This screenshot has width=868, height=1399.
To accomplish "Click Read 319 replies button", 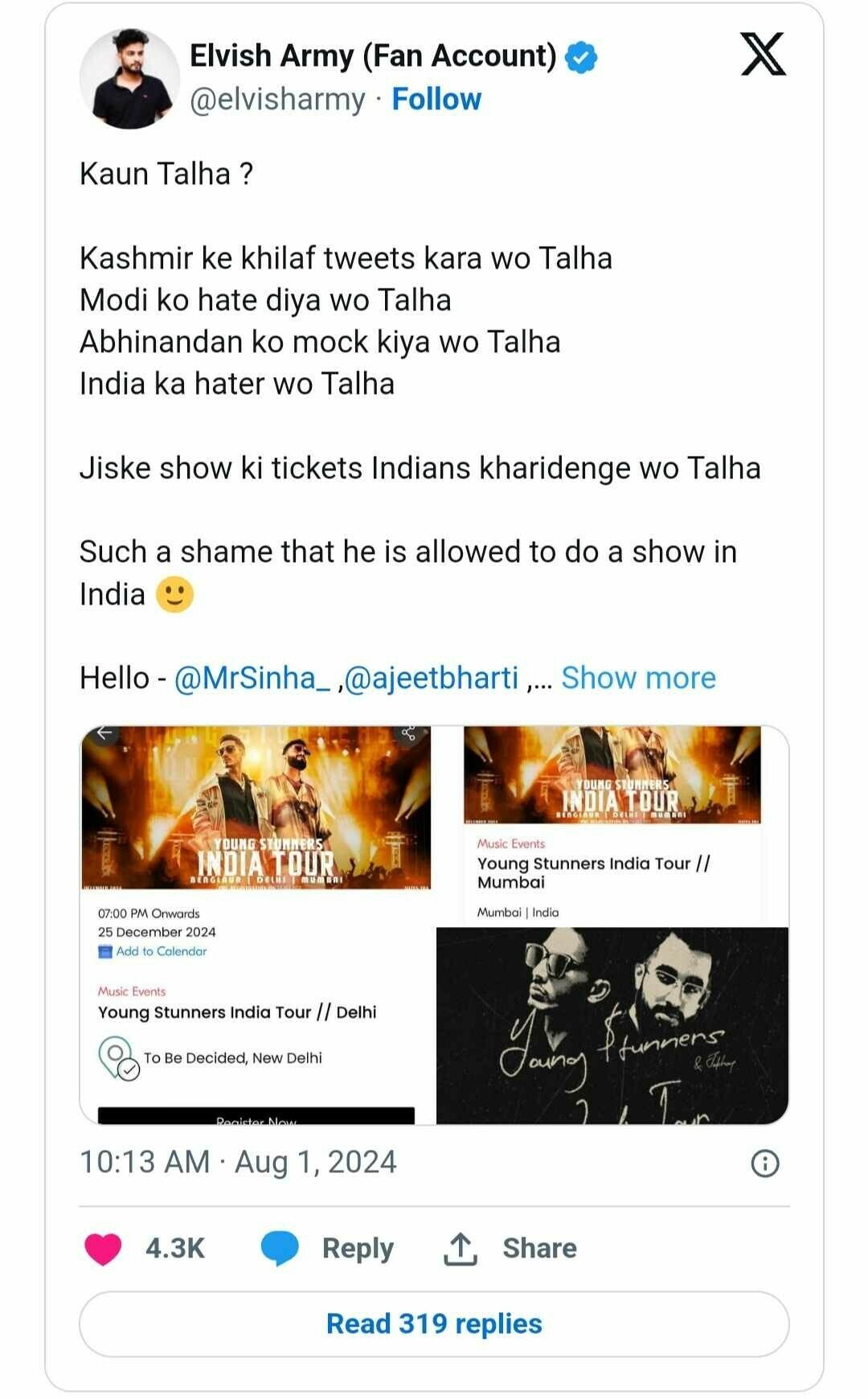I will coord(434,1324).
